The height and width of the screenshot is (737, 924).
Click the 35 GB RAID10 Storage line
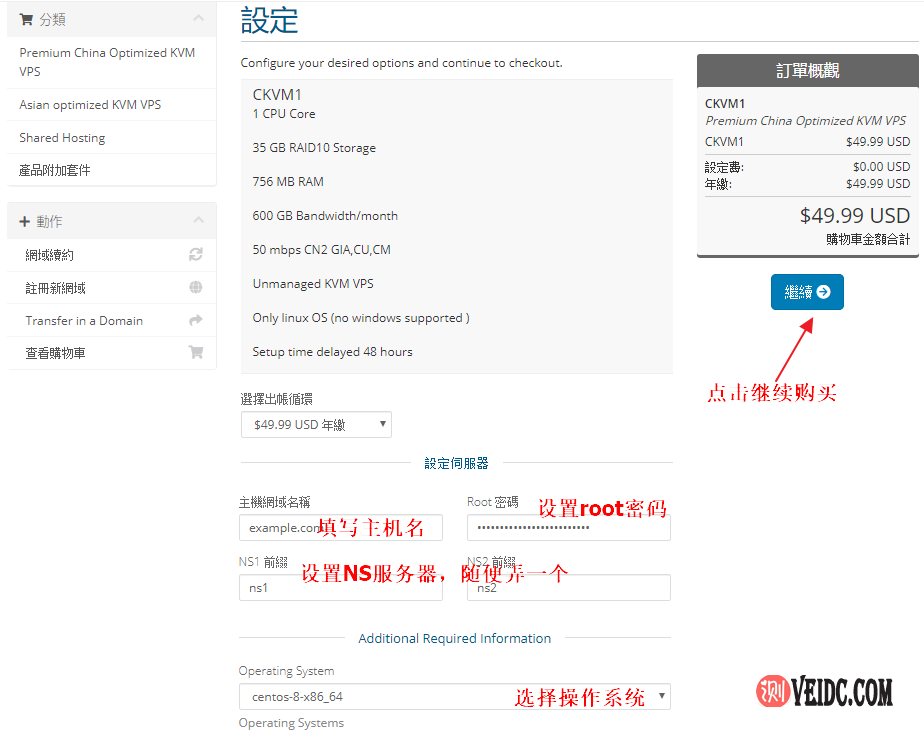point(314,148)
